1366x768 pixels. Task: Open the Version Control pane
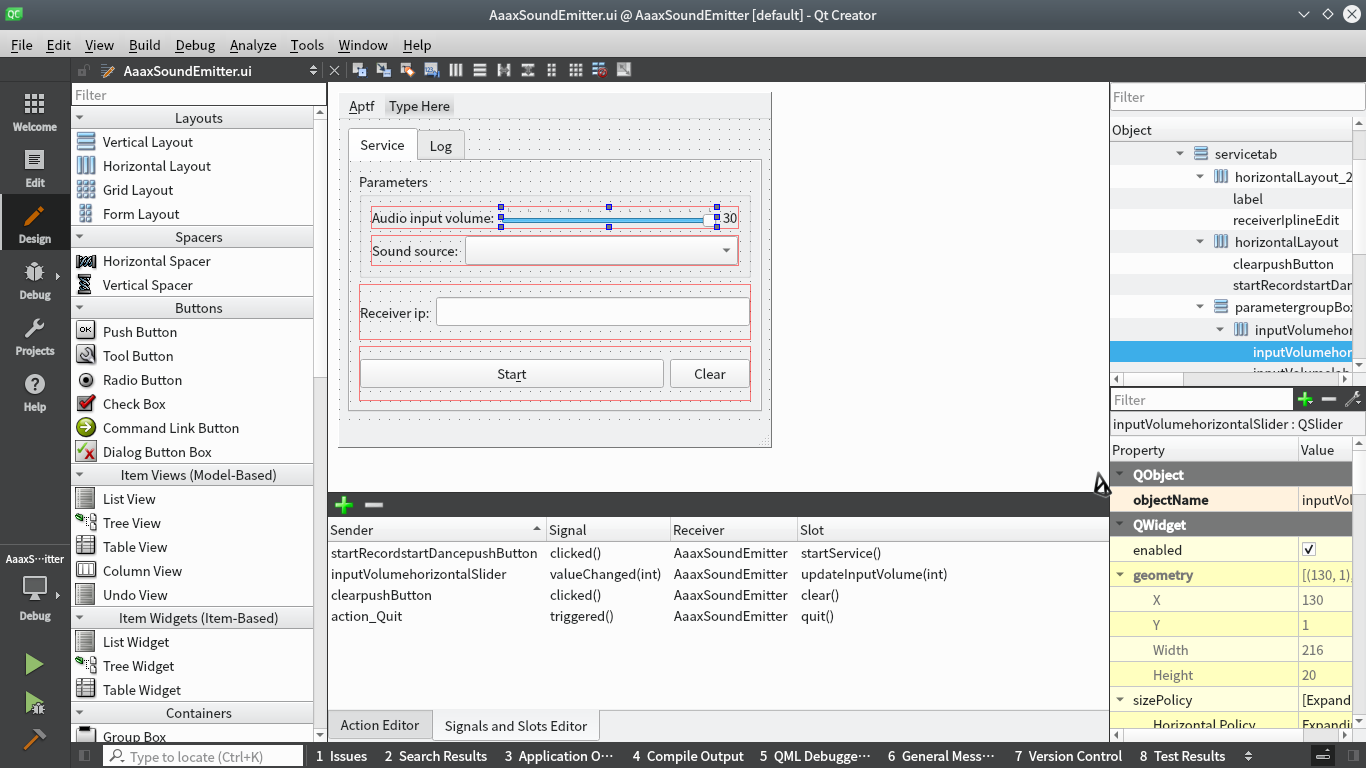(1068, 756)
